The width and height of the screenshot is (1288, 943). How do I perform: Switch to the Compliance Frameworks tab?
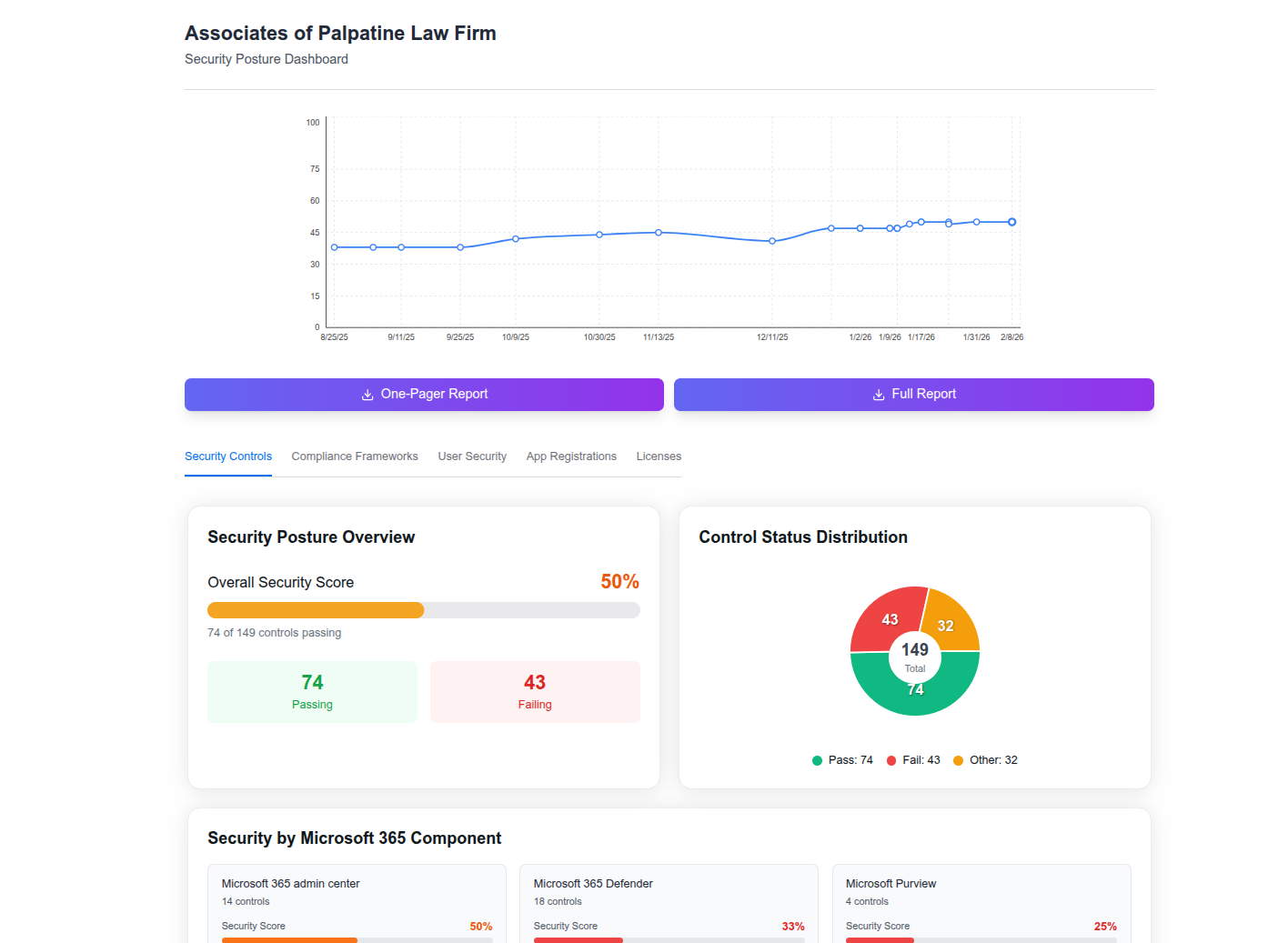click(x=355, y=456)
